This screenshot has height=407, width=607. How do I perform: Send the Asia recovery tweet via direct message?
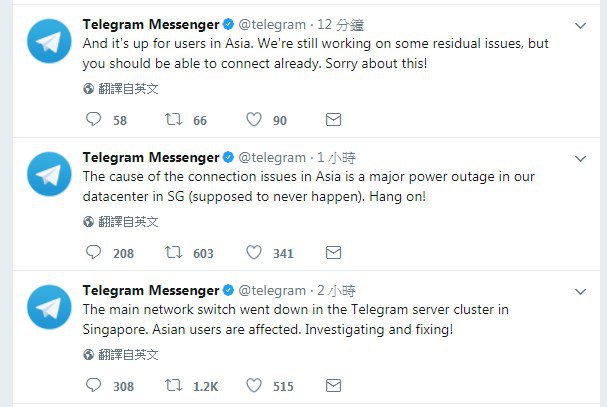[x=333, y=120]
